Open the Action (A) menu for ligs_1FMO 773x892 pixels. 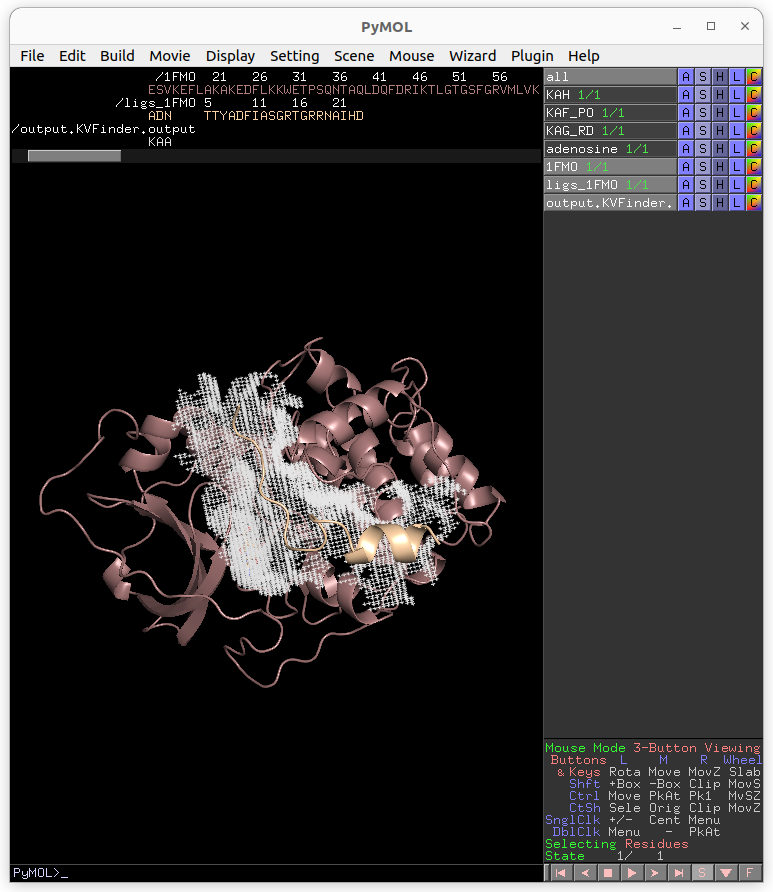coord(686,185)
